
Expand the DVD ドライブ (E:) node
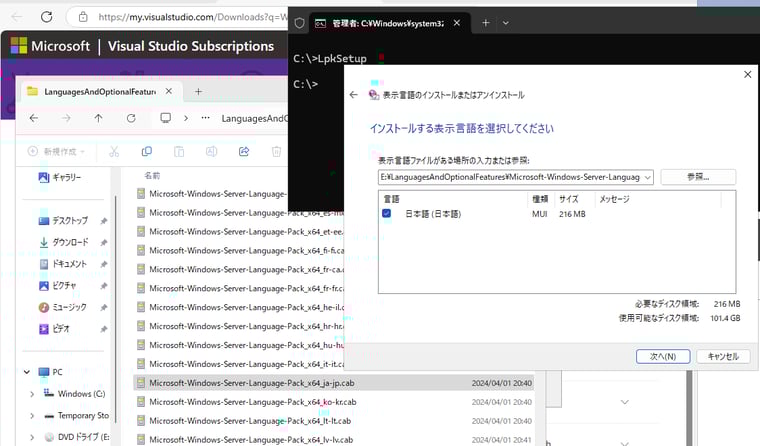[32, 437]
